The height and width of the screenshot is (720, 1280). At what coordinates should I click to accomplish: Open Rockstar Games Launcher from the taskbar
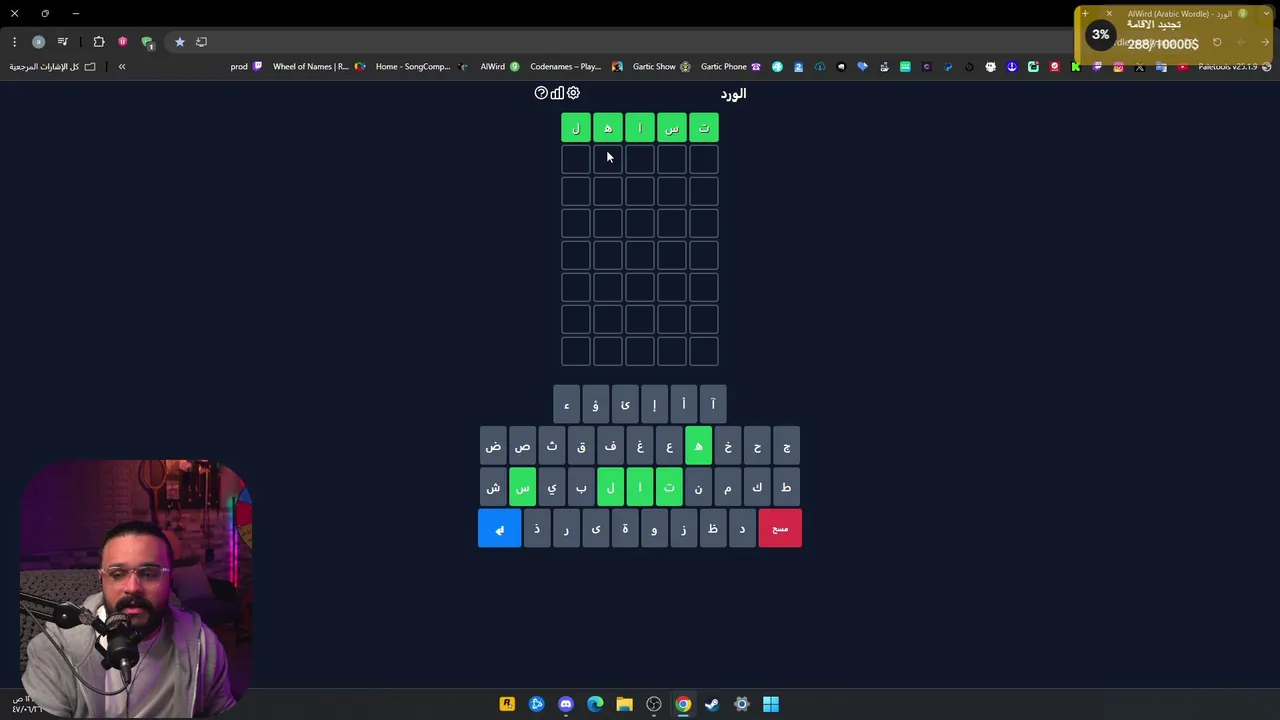(x=507, y=704)
